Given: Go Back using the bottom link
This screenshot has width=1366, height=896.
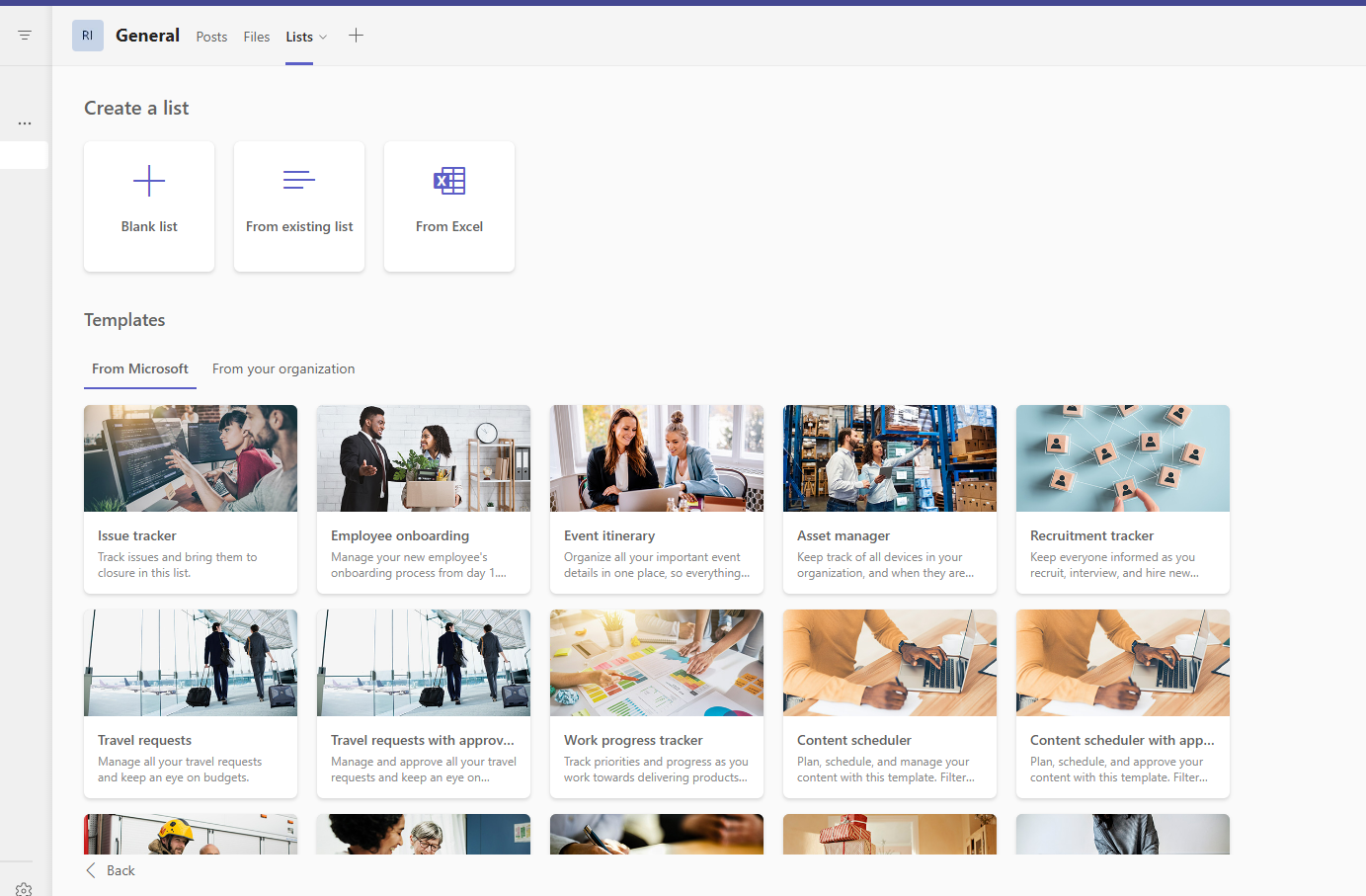Looking at the screenshot, I should click(111, 870).
